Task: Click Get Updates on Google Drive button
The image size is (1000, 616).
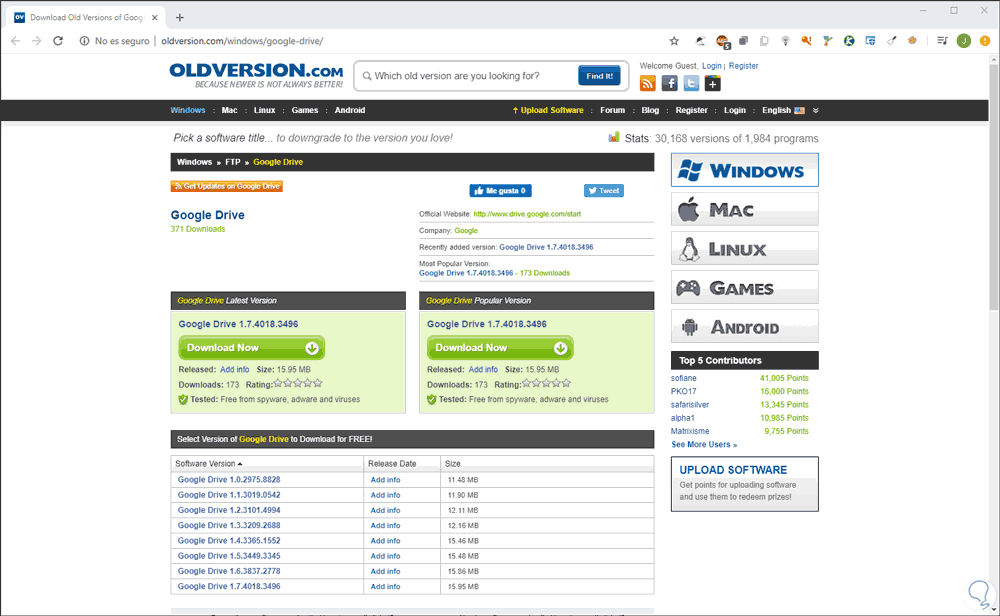Action: (x=226, y=186)
